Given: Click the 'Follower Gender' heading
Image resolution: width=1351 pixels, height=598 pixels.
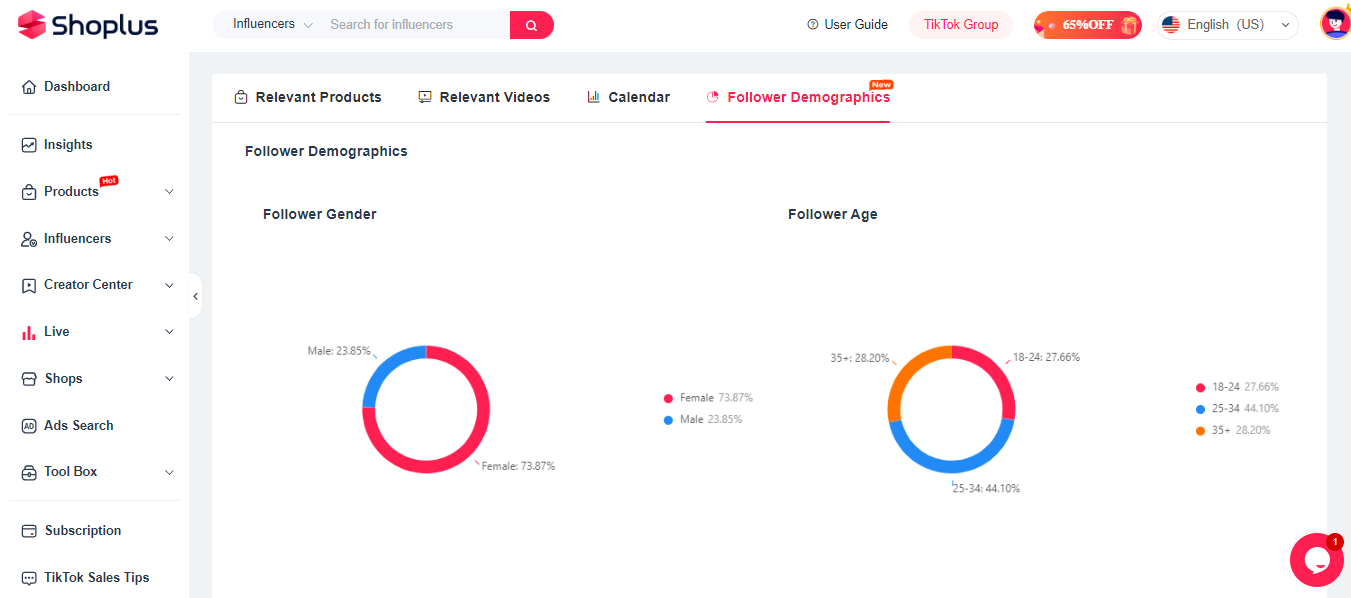Looking at the screenshot, I should pyautogui.click(x=320, y=214).
